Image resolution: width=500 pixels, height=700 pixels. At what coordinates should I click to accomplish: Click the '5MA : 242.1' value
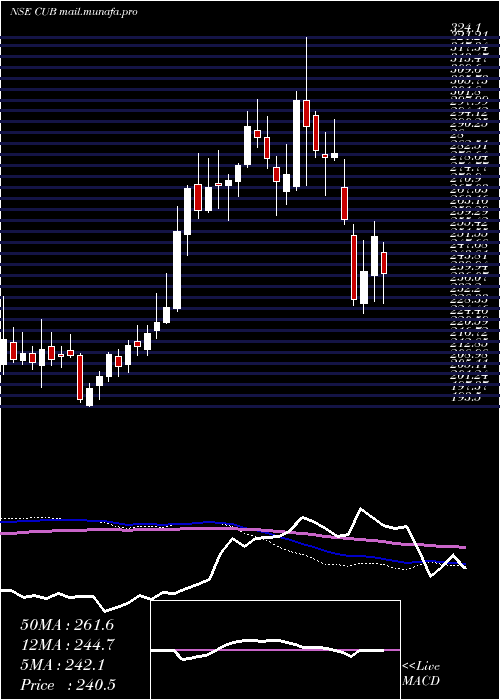pos(62,665)
